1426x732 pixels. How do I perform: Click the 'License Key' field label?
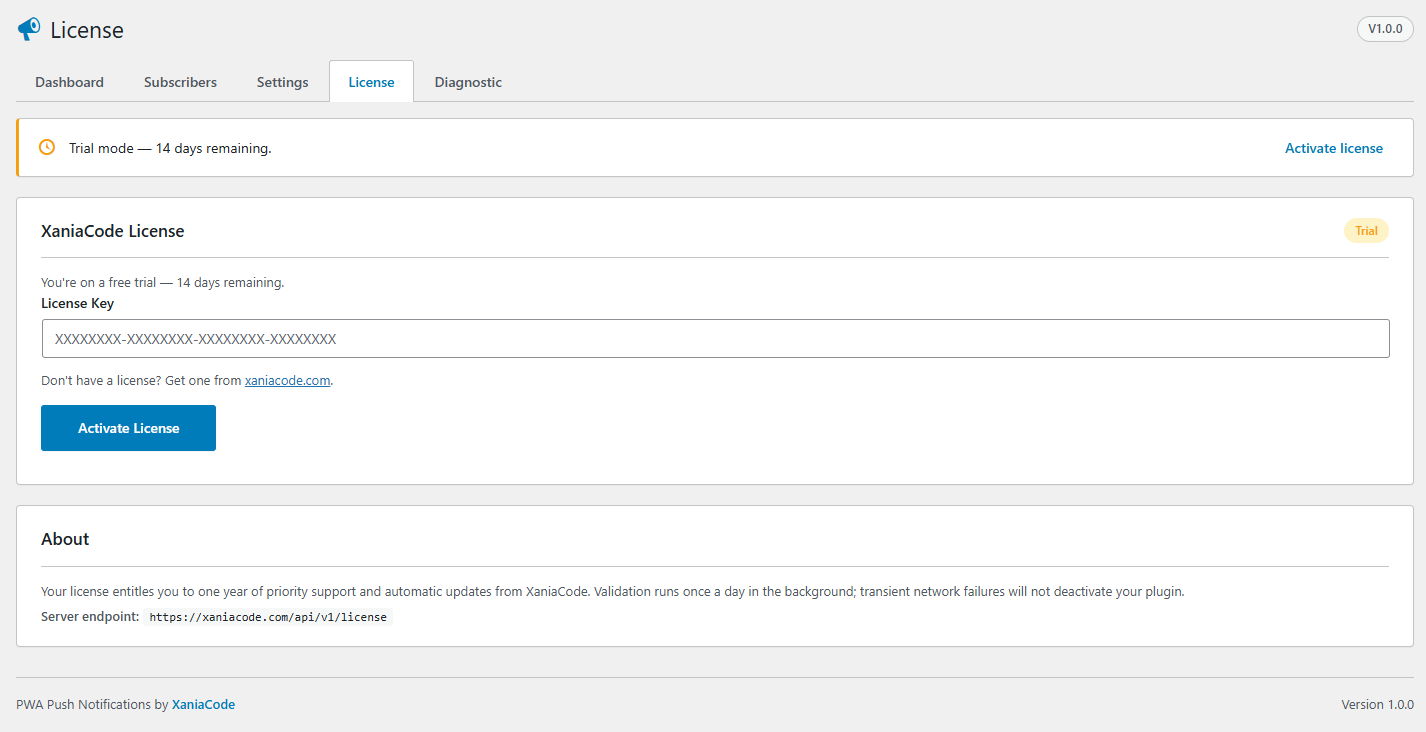[77, 303]
